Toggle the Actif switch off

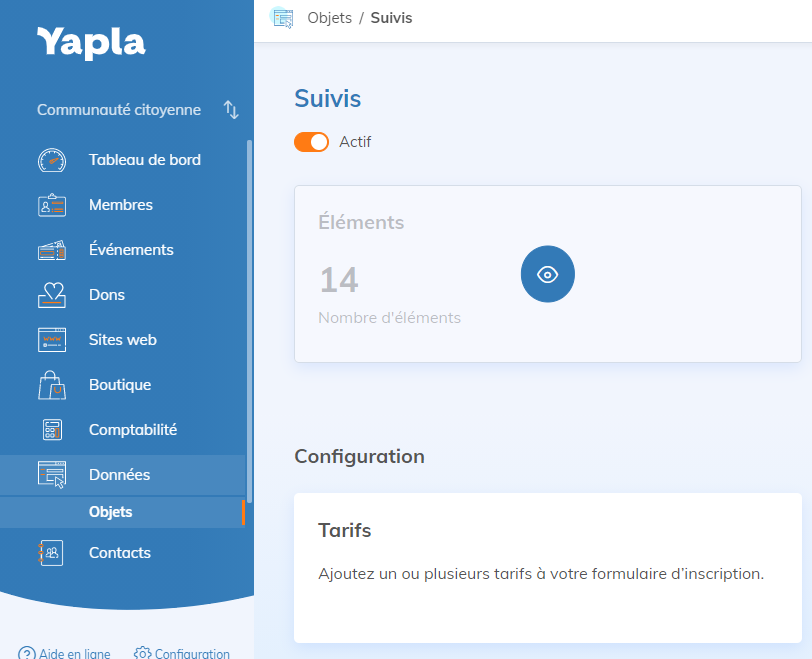311,142
